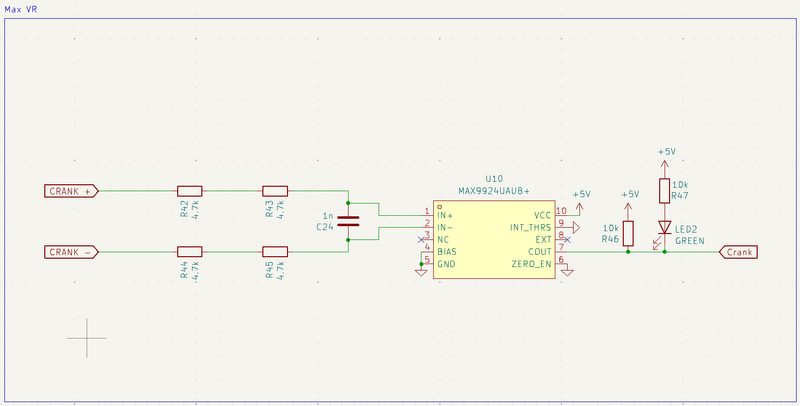This screenshot has width=800, height=406.
Task: Click the COUT pin name
Action: (x=540, y=251)
